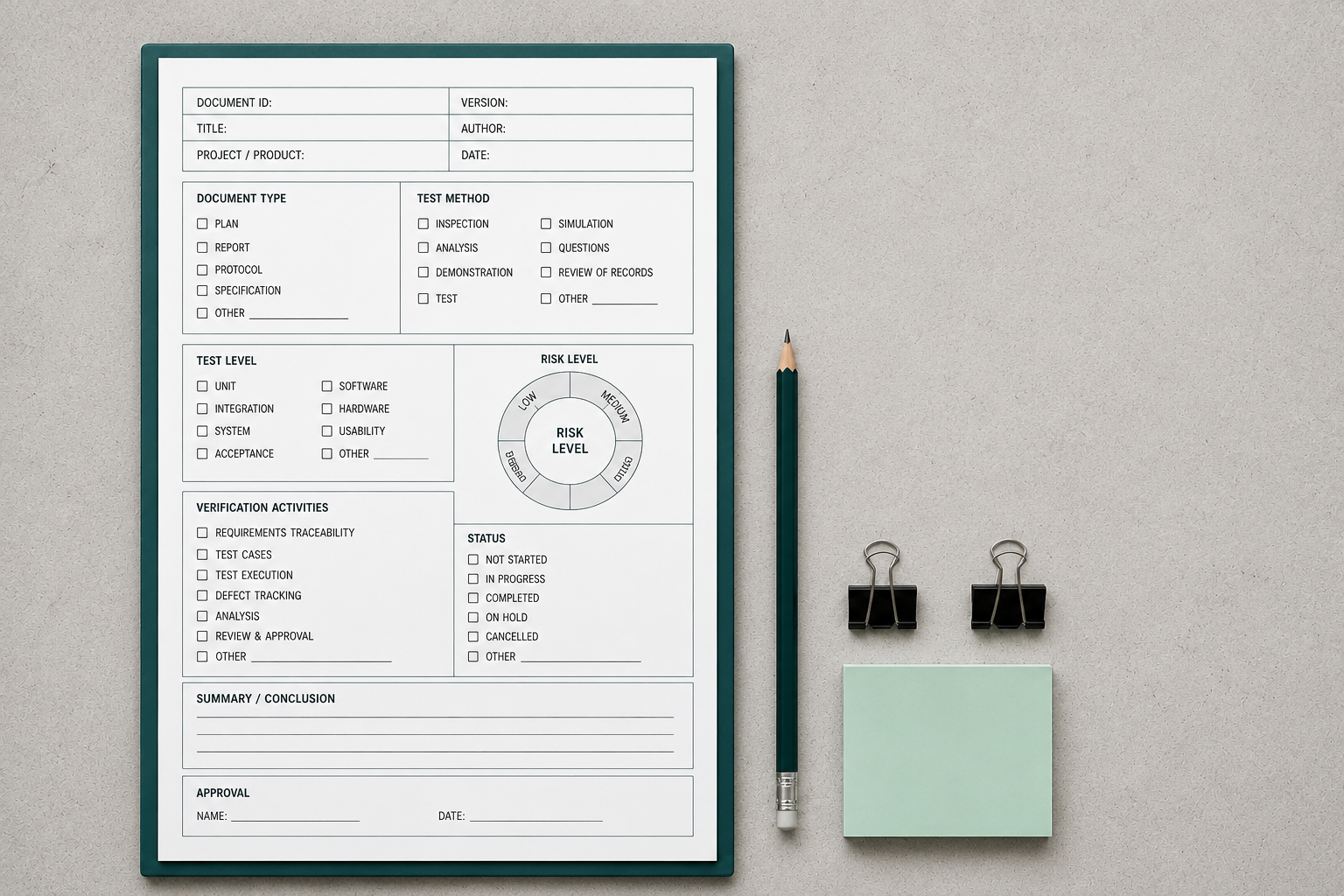Click the blank line after Status OTHER

(x=581, y=660)
